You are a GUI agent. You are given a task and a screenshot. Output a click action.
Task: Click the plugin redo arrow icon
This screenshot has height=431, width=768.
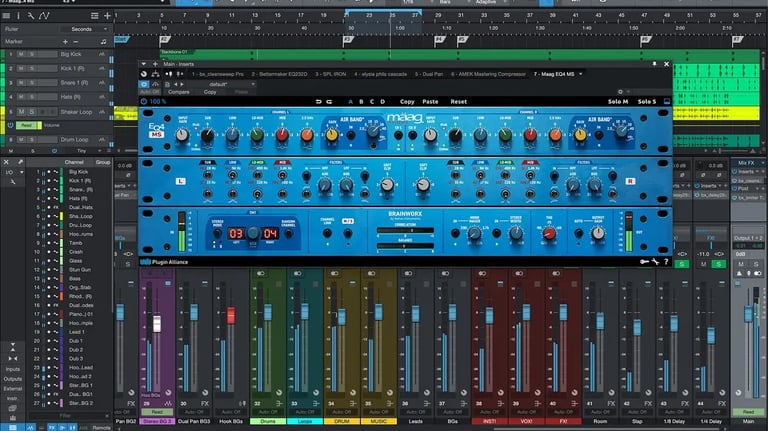(x=330, y=101)
